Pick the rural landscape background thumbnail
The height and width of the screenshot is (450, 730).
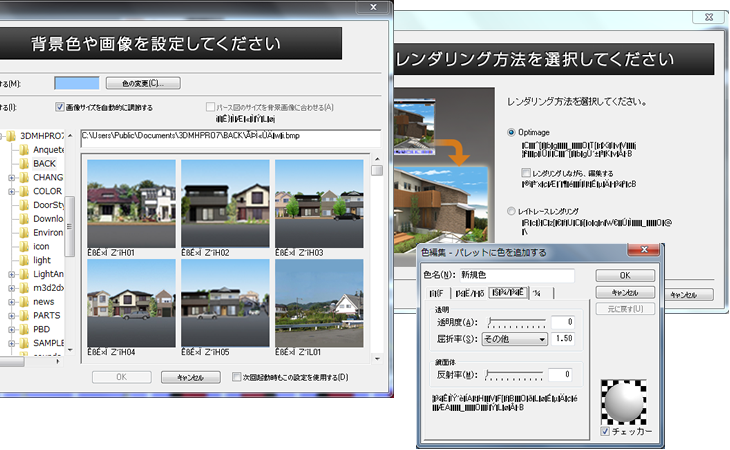pyautogui.click(x=320, y=302)
